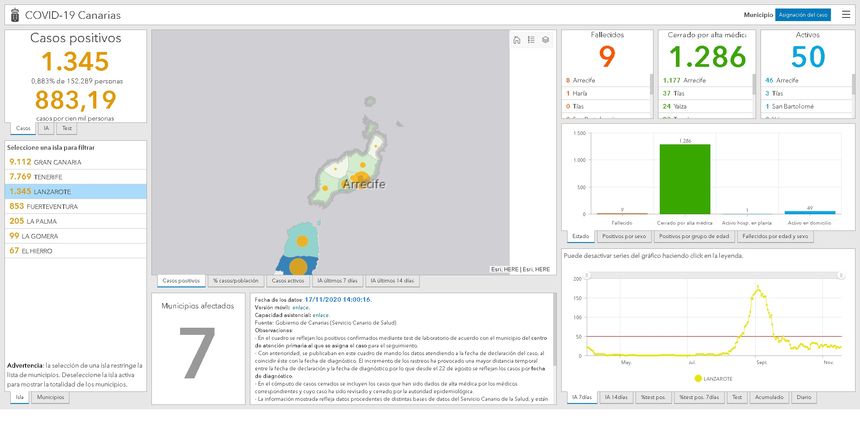Toggle the Asignación del caso button
Image resolution: width=860 pixels, height=425 pixels.
click(804, 15)
